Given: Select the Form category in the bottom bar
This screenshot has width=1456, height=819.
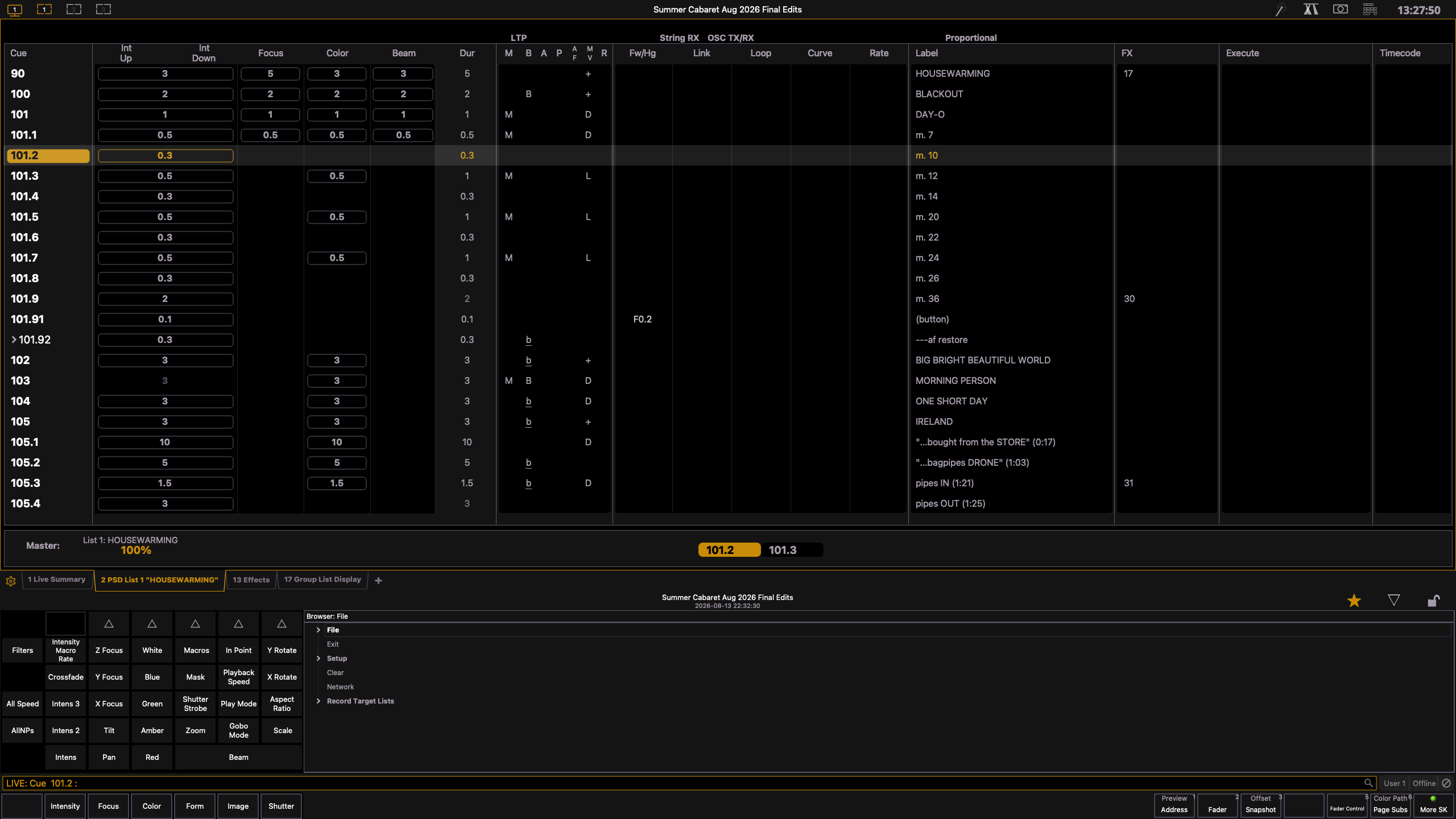Looking at the screenshot, I should 195,806.
